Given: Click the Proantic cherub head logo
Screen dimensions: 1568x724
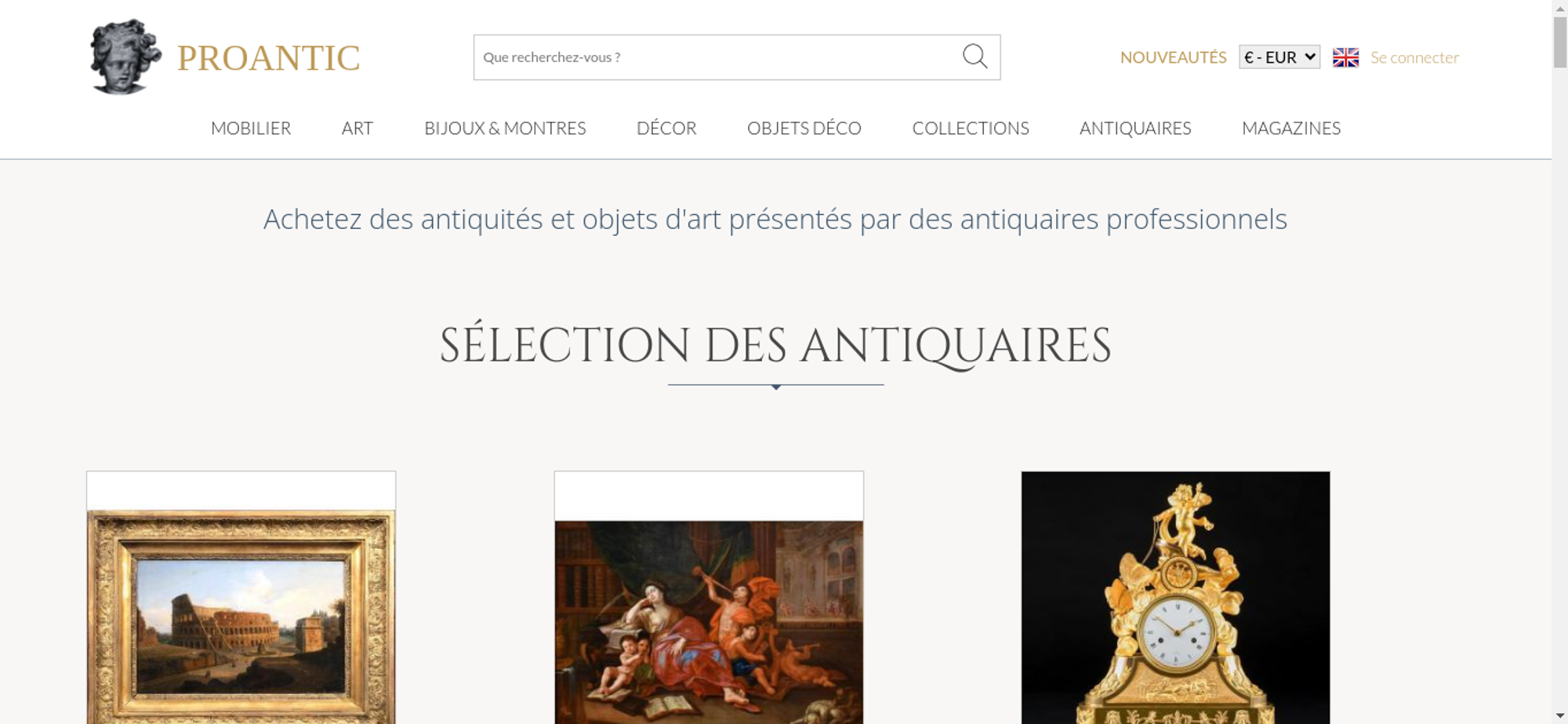Looking at the screenshot, I should pyautogui.click(x=125, y=57).
